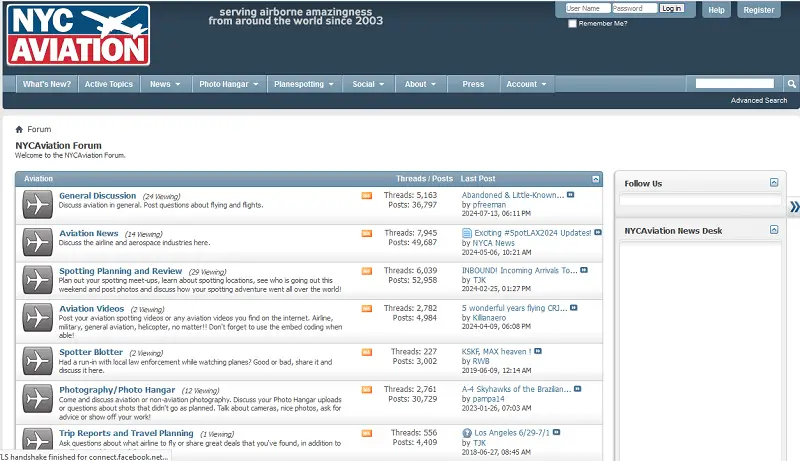The image size is (800, 461).
Task: Open the Spotter Blotter forum link
Action: coord(91,352)
